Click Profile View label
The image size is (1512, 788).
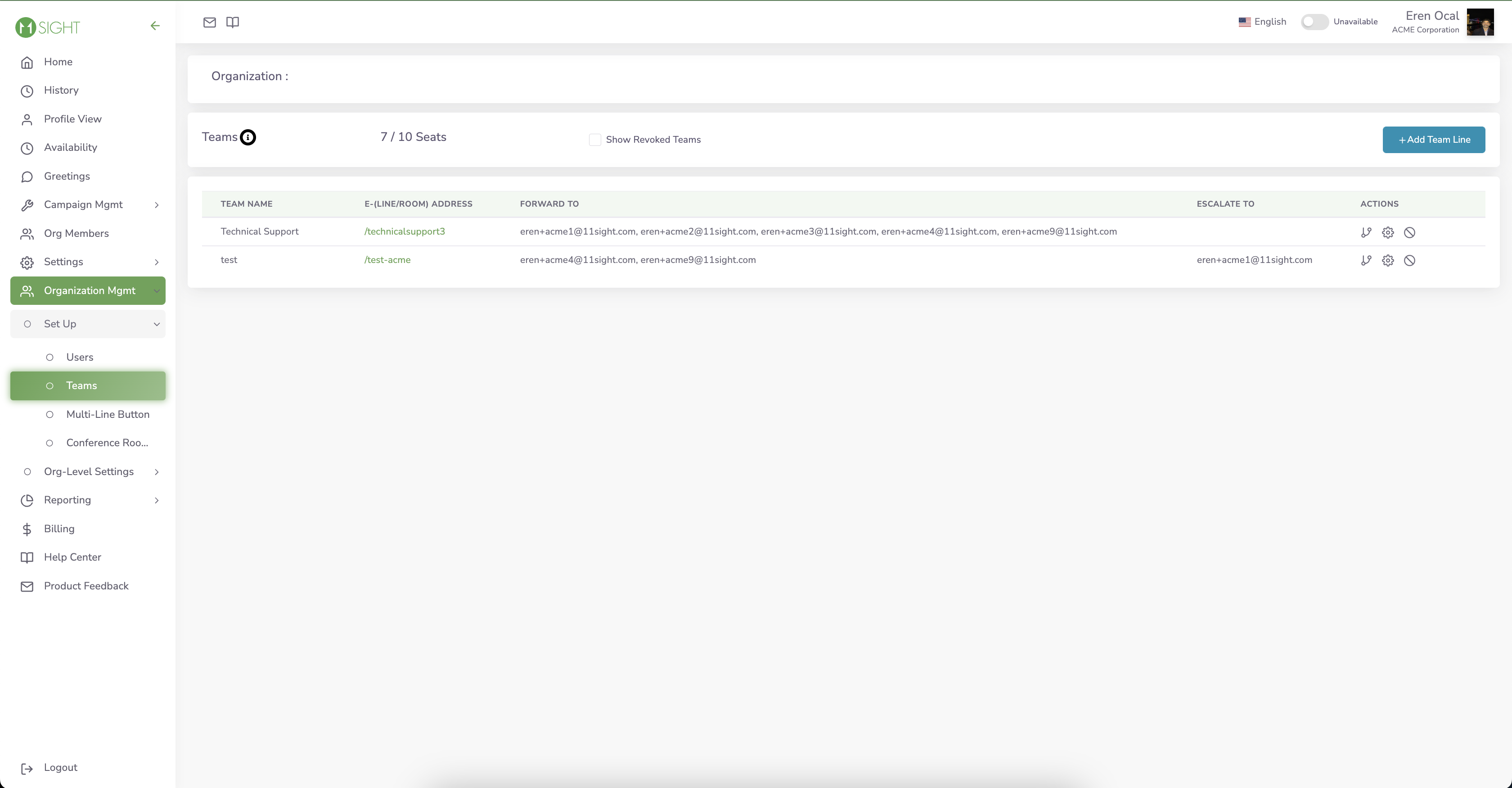pos(73,118)
